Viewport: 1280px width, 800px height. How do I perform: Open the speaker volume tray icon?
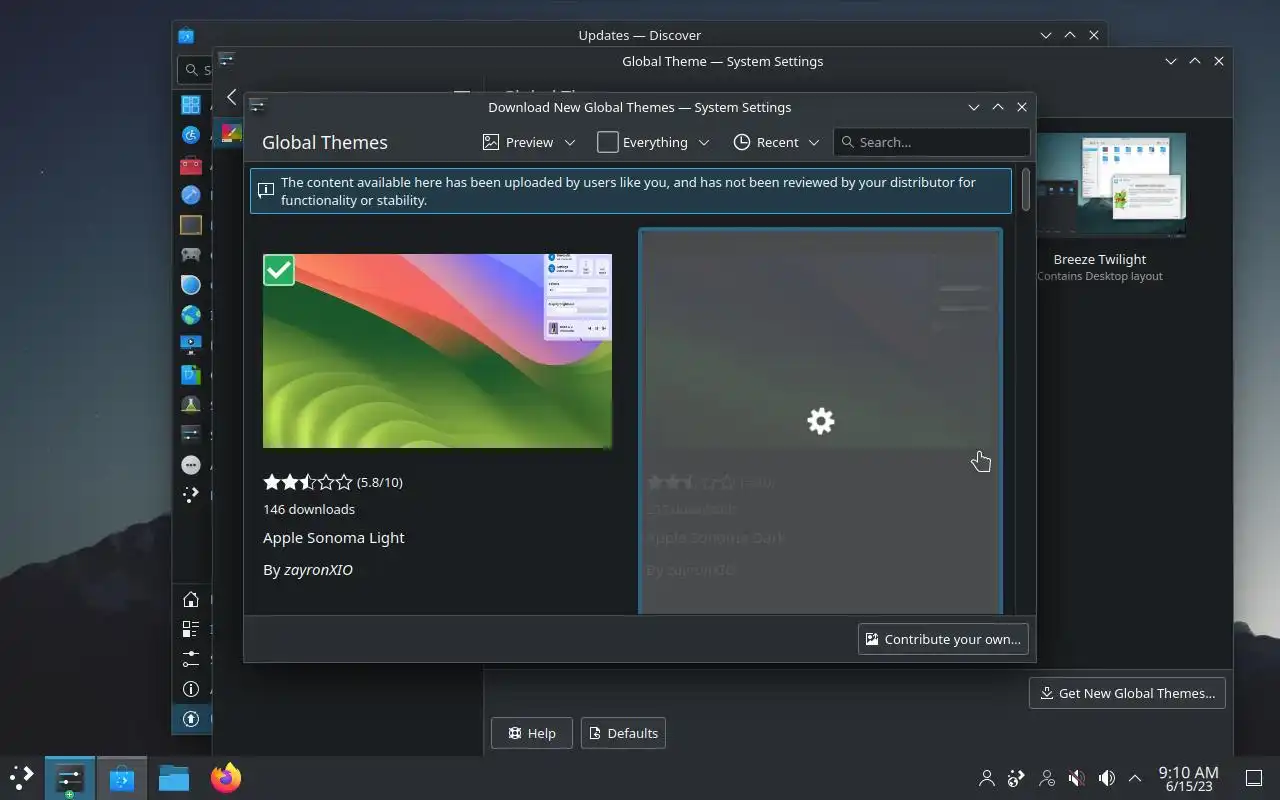[1107, 778]
